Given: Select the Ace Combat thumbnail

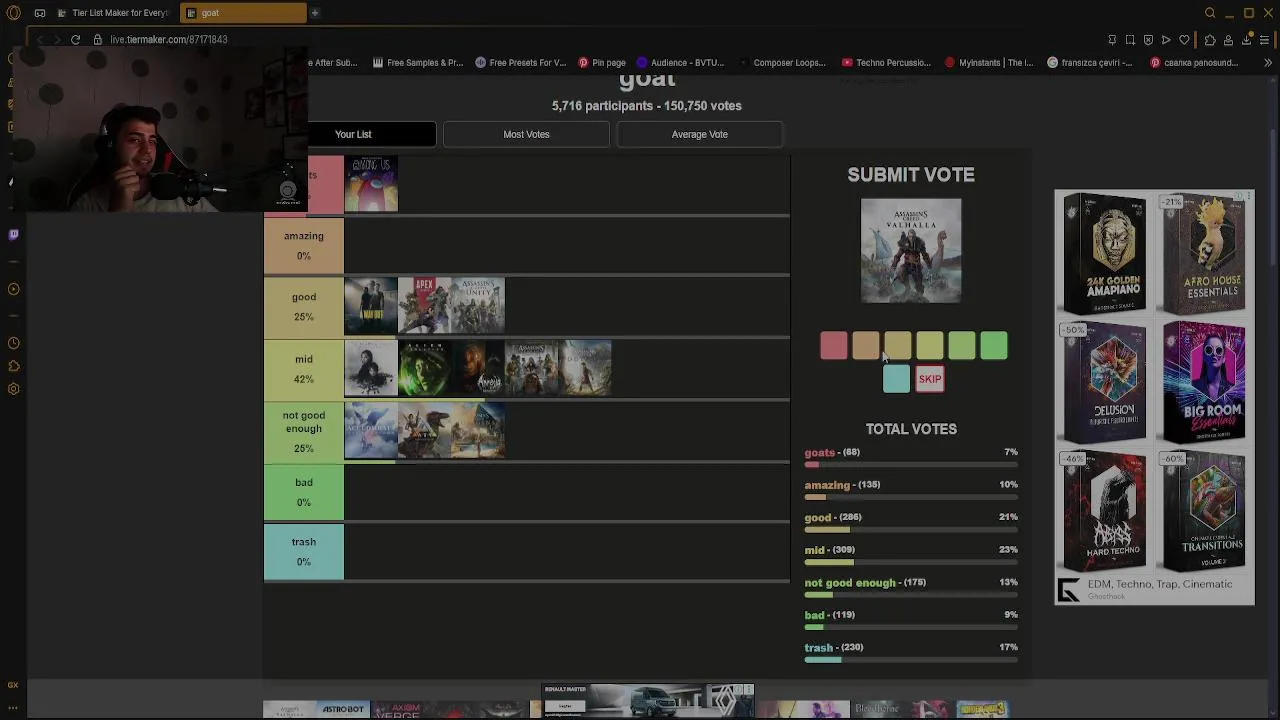Looking at the screenshot, I should [371, 430].
